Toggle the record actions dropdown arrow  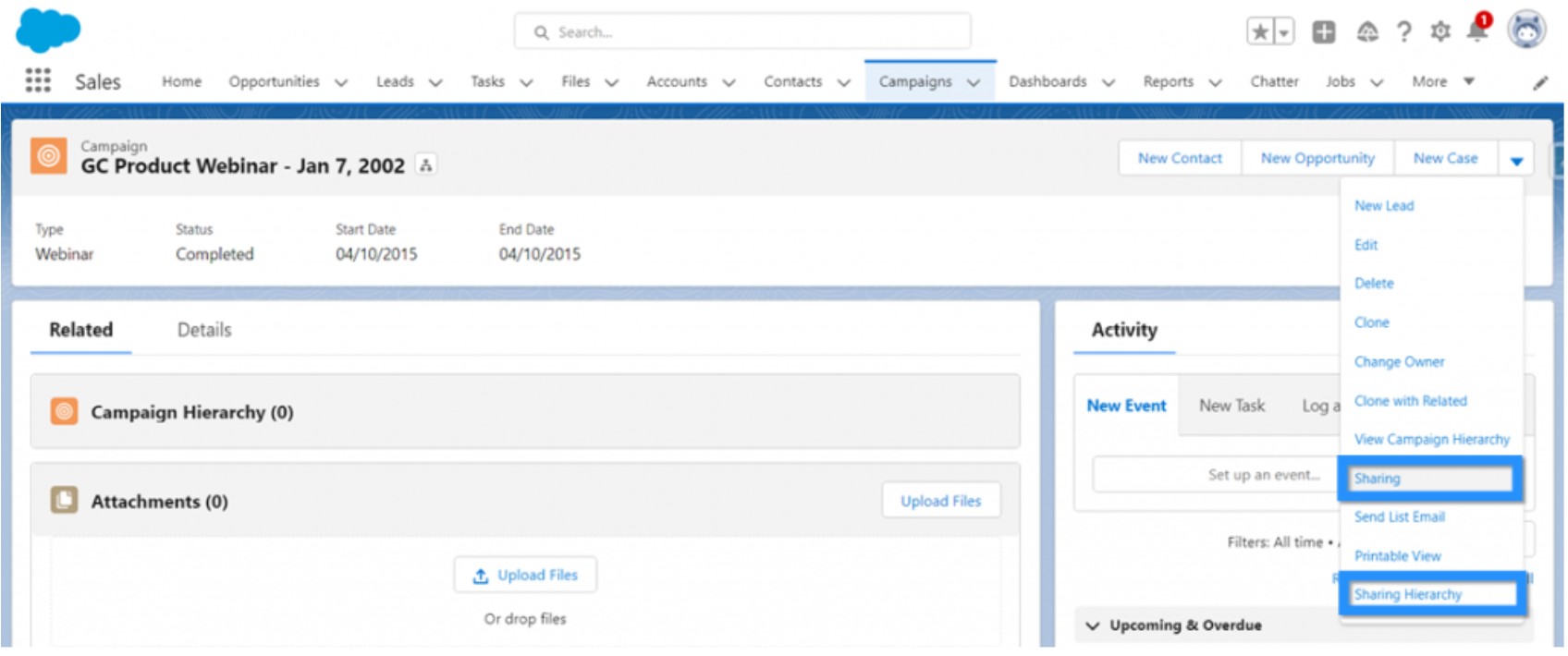pos(1516,159)
